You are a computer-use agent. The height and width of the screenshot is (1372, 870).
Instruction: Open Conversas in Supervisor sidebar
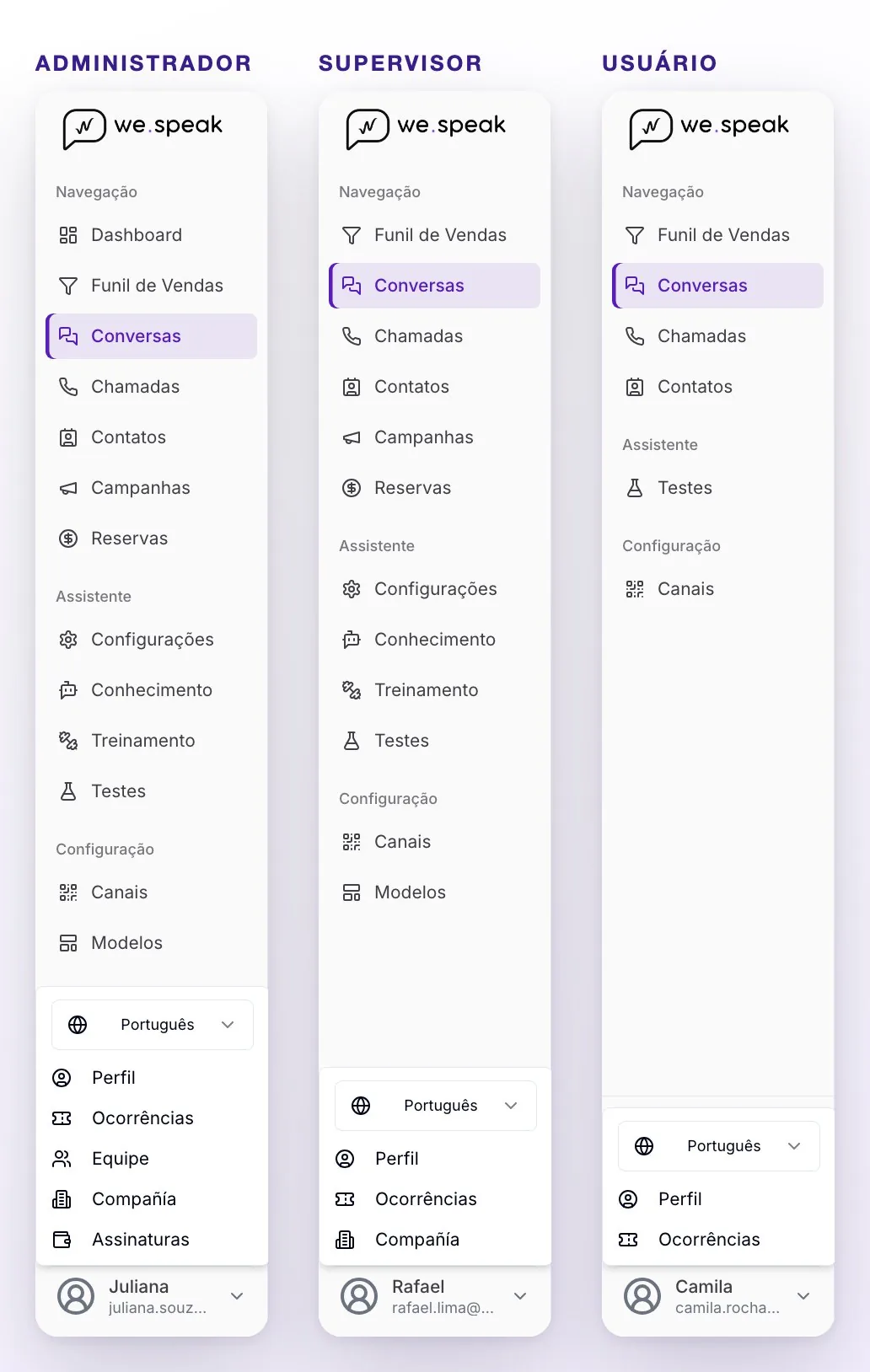(x=434, y=286)
